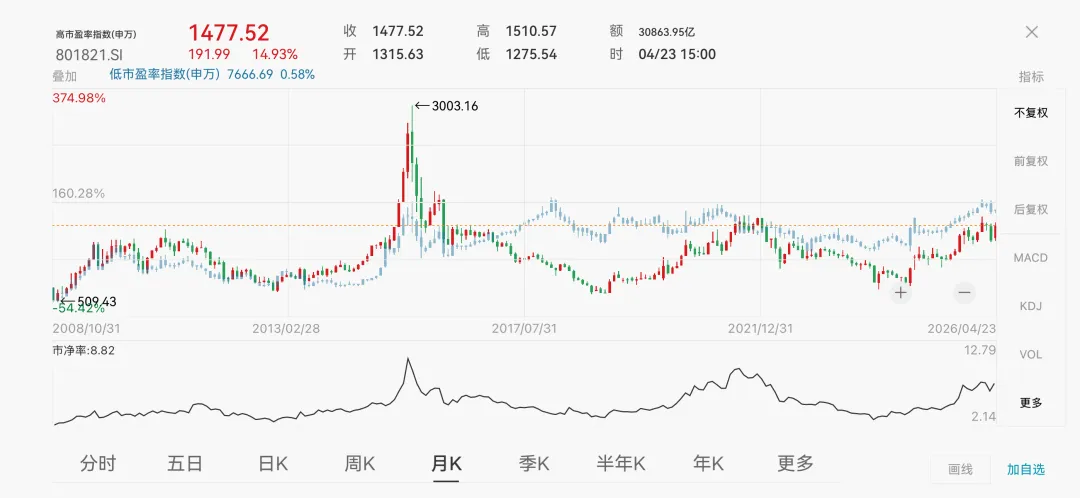Click the 374.98% axis label
This screenshot has width=1080, height=498.
[x=79, y=98]
